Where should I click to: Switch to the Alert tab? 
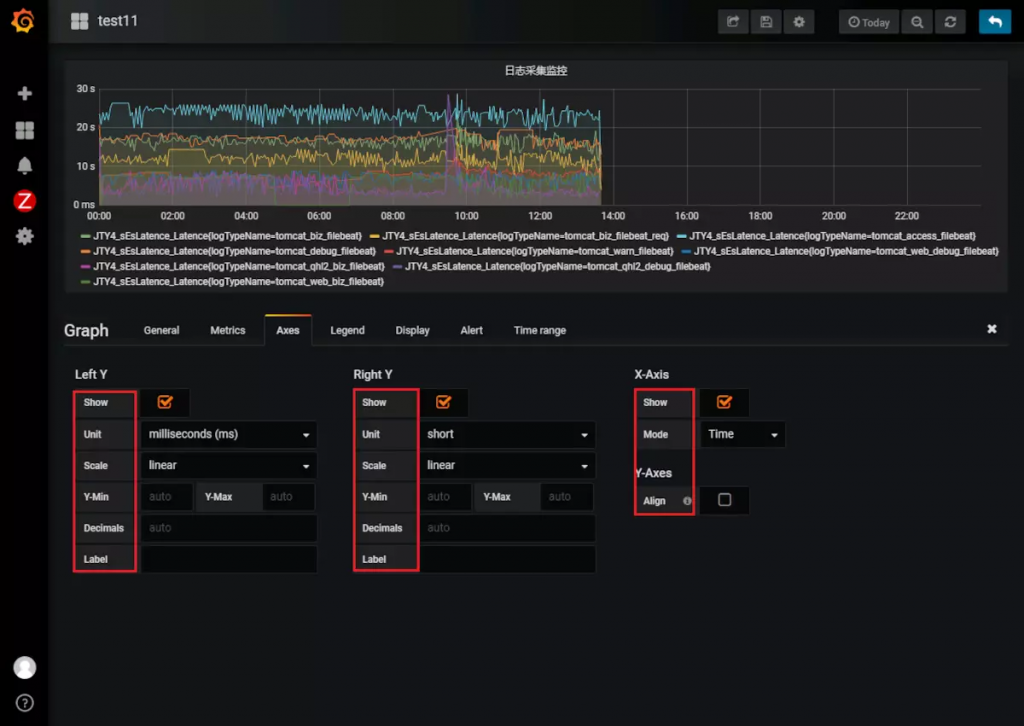pos(472,330)
